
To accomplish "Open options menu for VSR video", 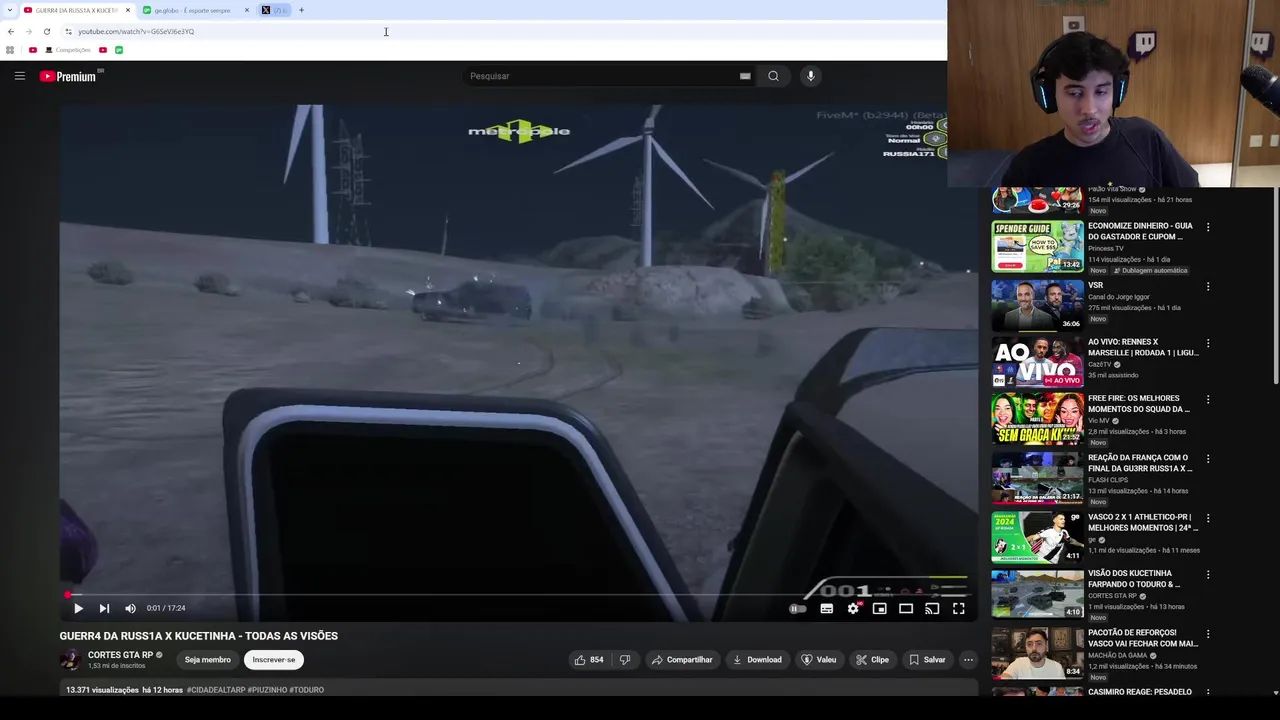I will pyautogui.click(x=1208, y=287).
